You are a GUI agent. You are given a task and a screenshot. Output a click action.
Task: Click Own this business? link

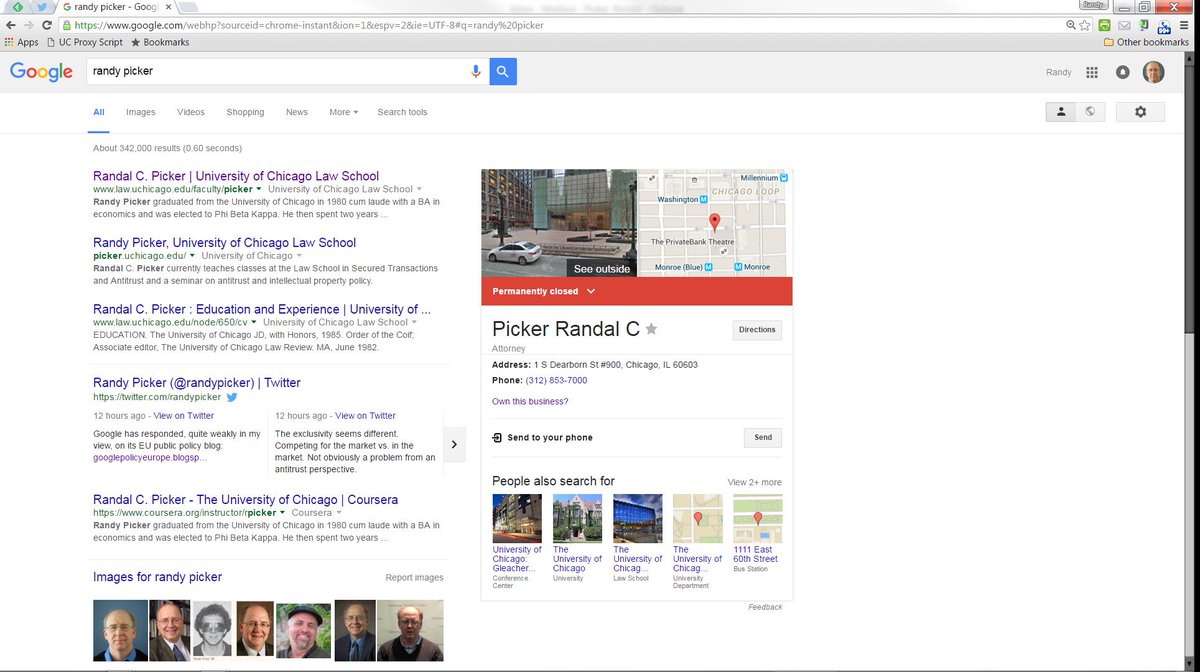(530, 402)
